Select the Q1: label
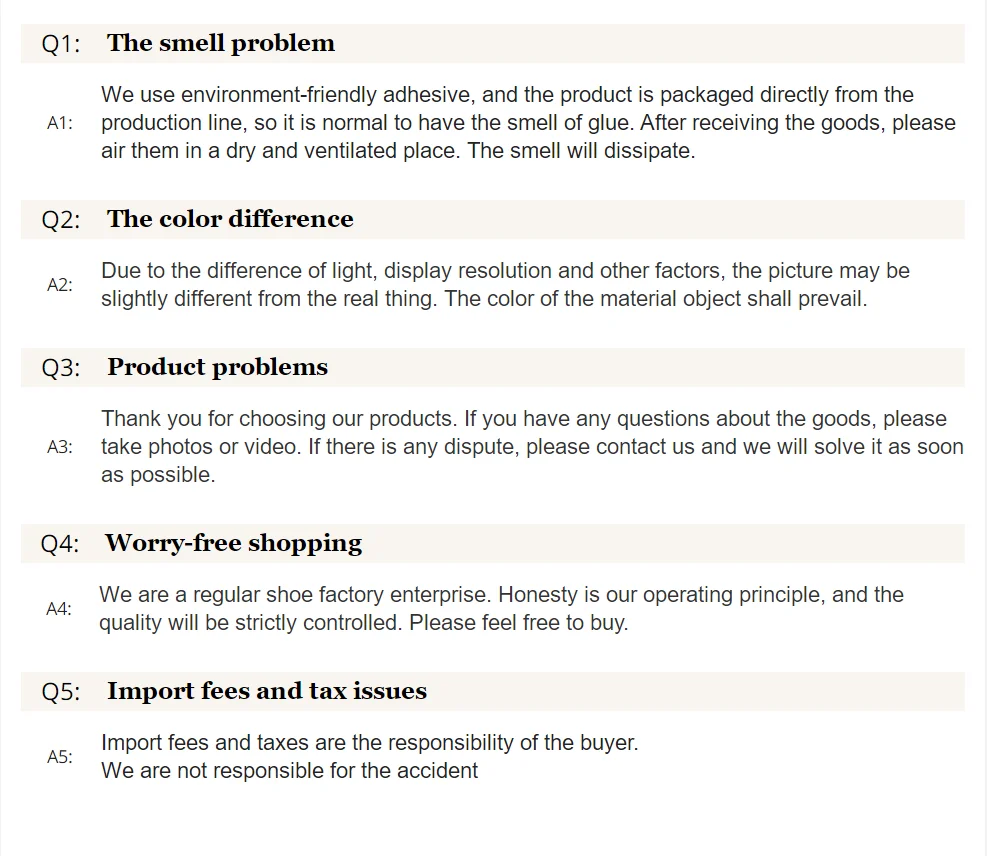Image resolution: width=987 pixels, height=856 pixels. pyautogui.click(x=60, y=44)
